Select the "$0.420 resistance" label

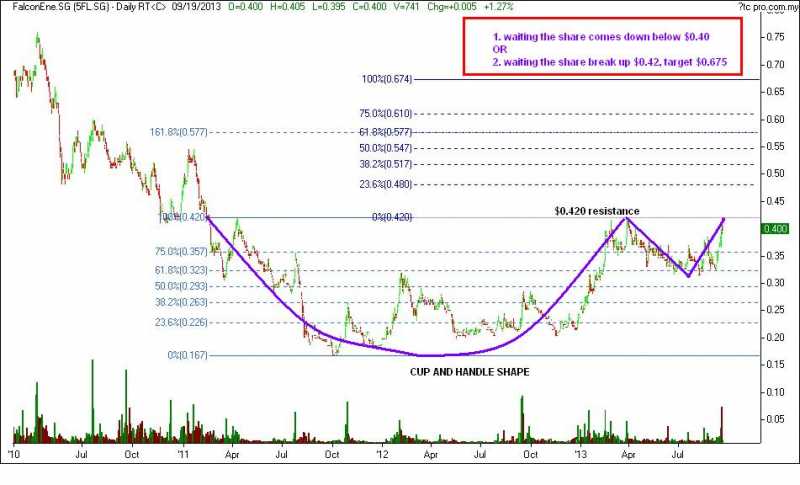(x=597, y=211)
